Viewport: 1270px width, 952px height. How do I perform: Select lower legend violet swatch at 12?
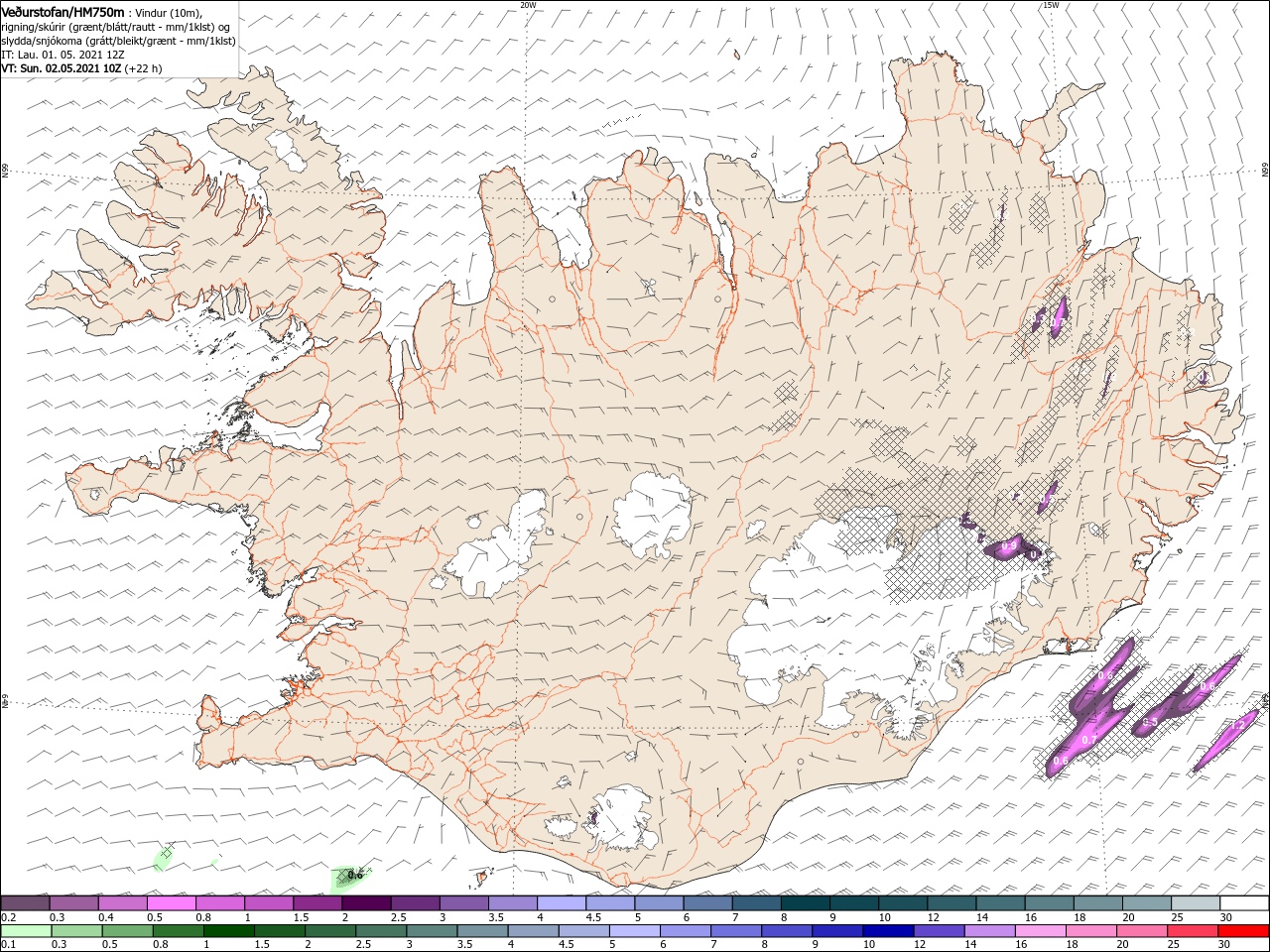pos(939,931)
